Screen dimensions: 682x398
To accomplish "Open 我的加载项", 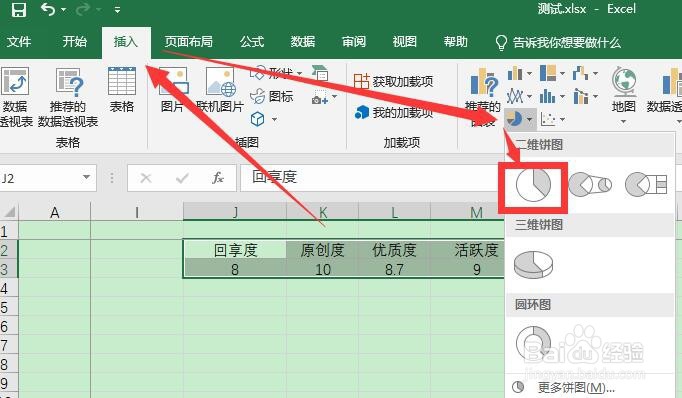I will coord(393,113).
